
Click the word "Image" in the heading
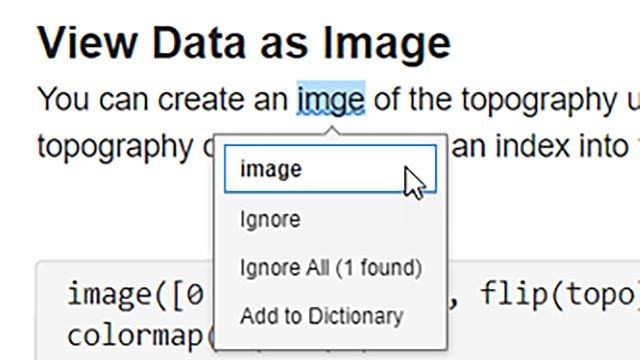[387, 44]
